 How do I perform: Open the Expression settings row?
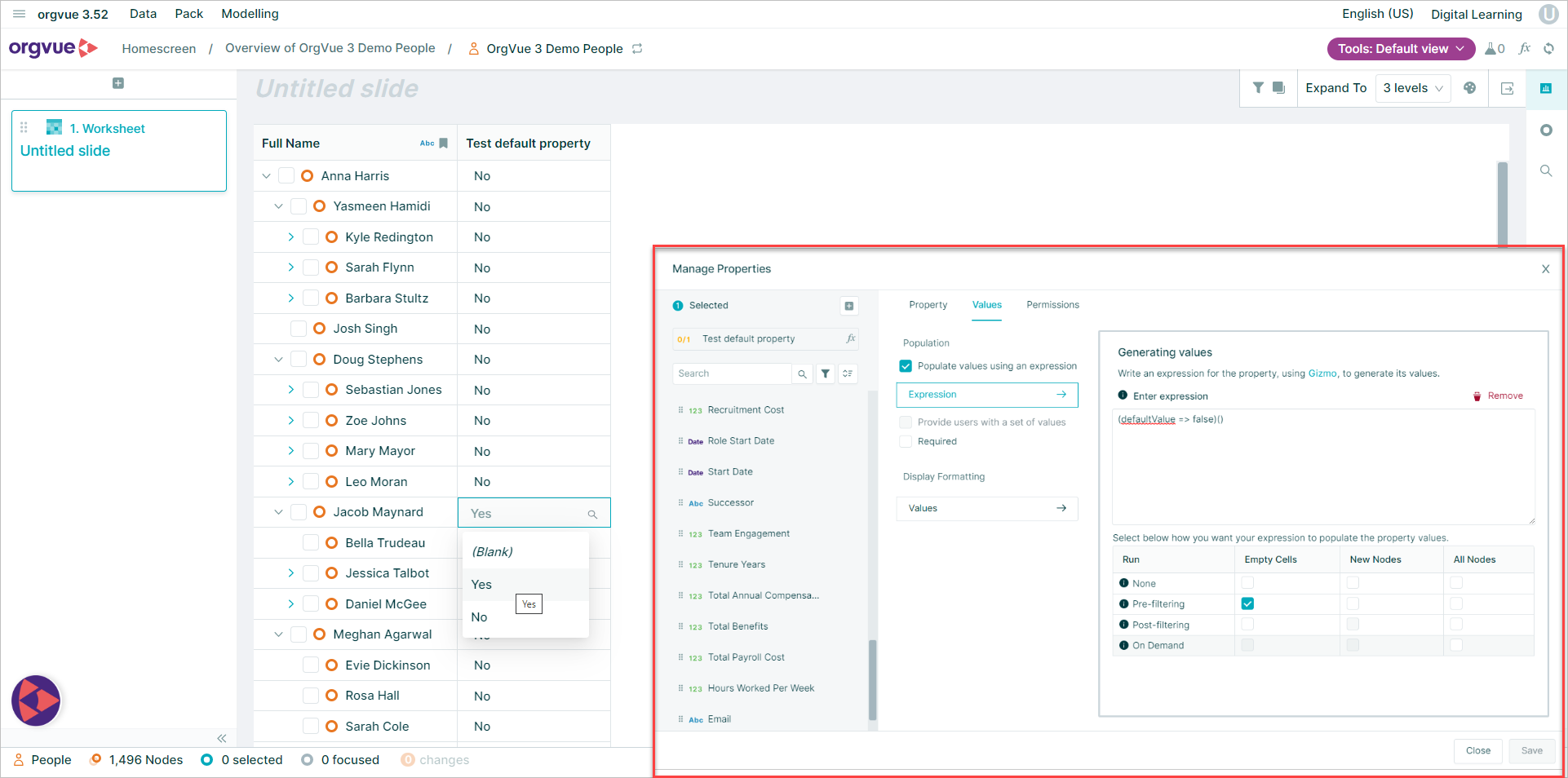point(987,395)
